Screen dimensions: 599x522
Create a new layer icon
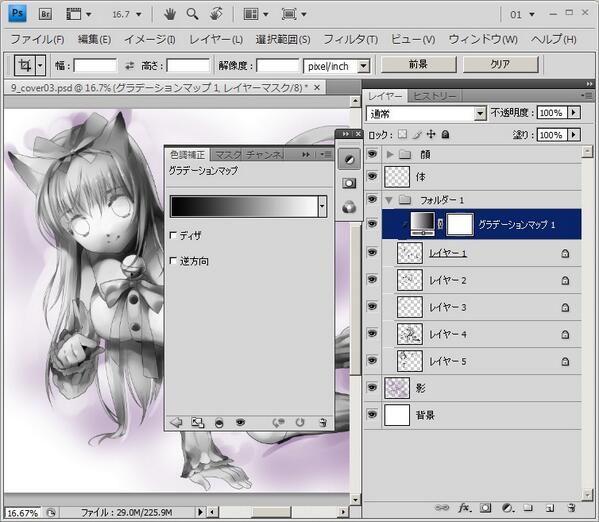[550, 508]
